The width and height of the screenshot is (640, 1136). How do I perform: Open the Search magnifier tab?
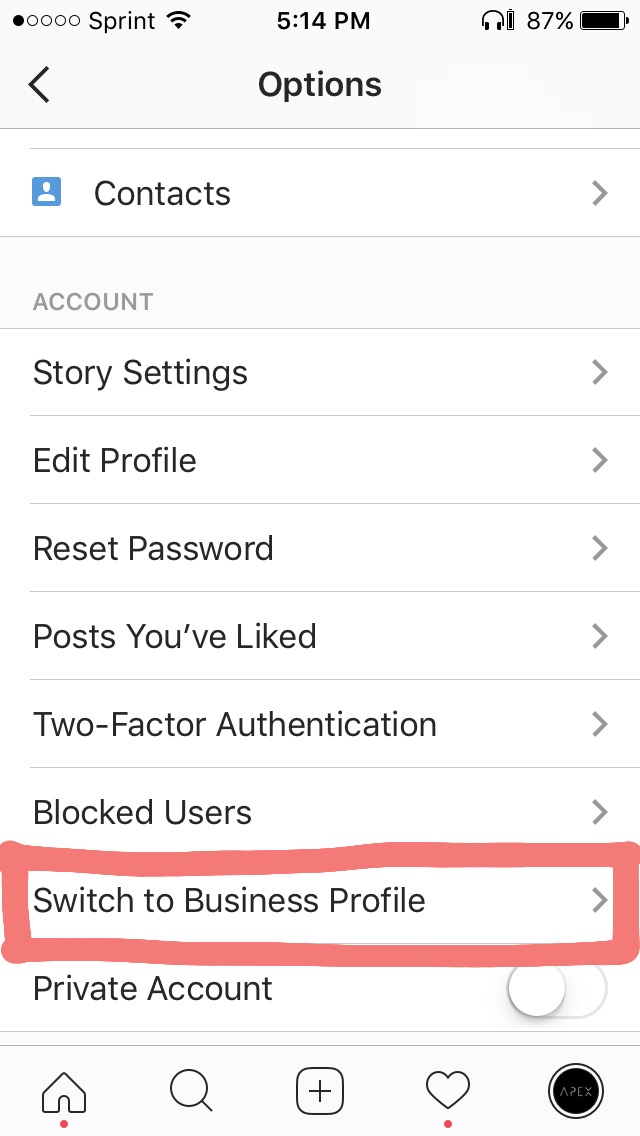(191, 1089)
